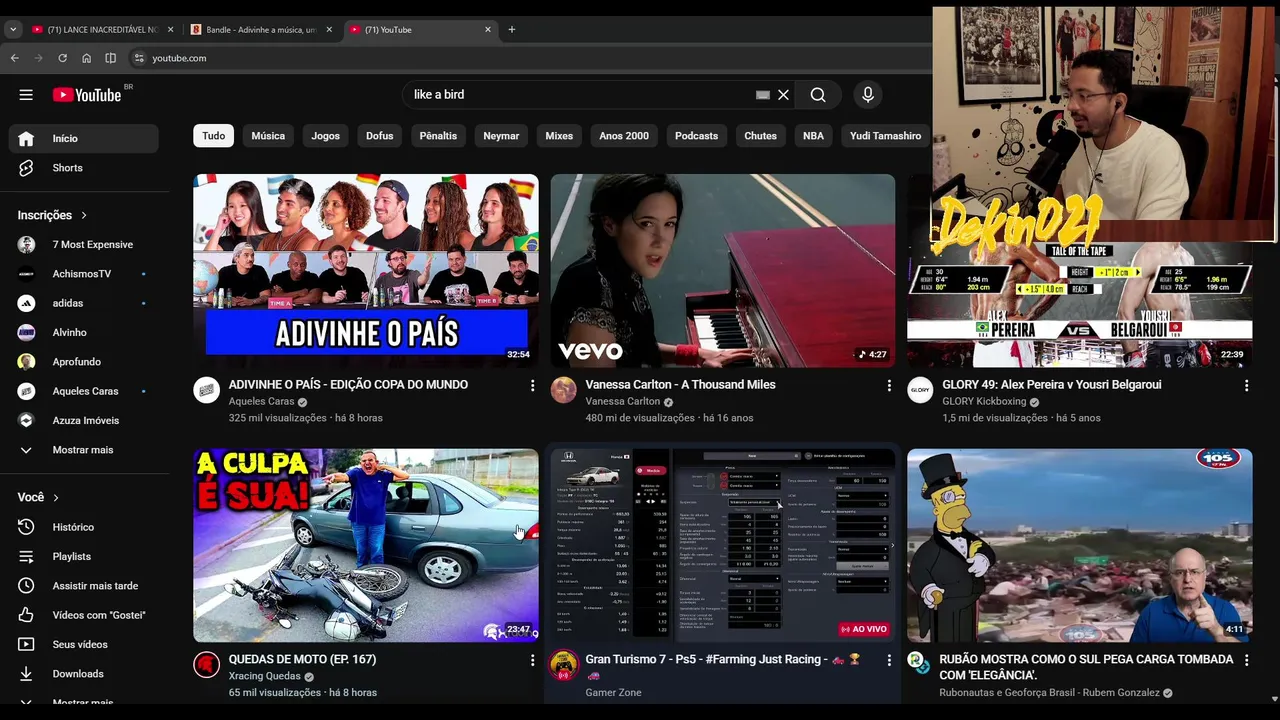Select the Dofus filter chip

[380, 136]
